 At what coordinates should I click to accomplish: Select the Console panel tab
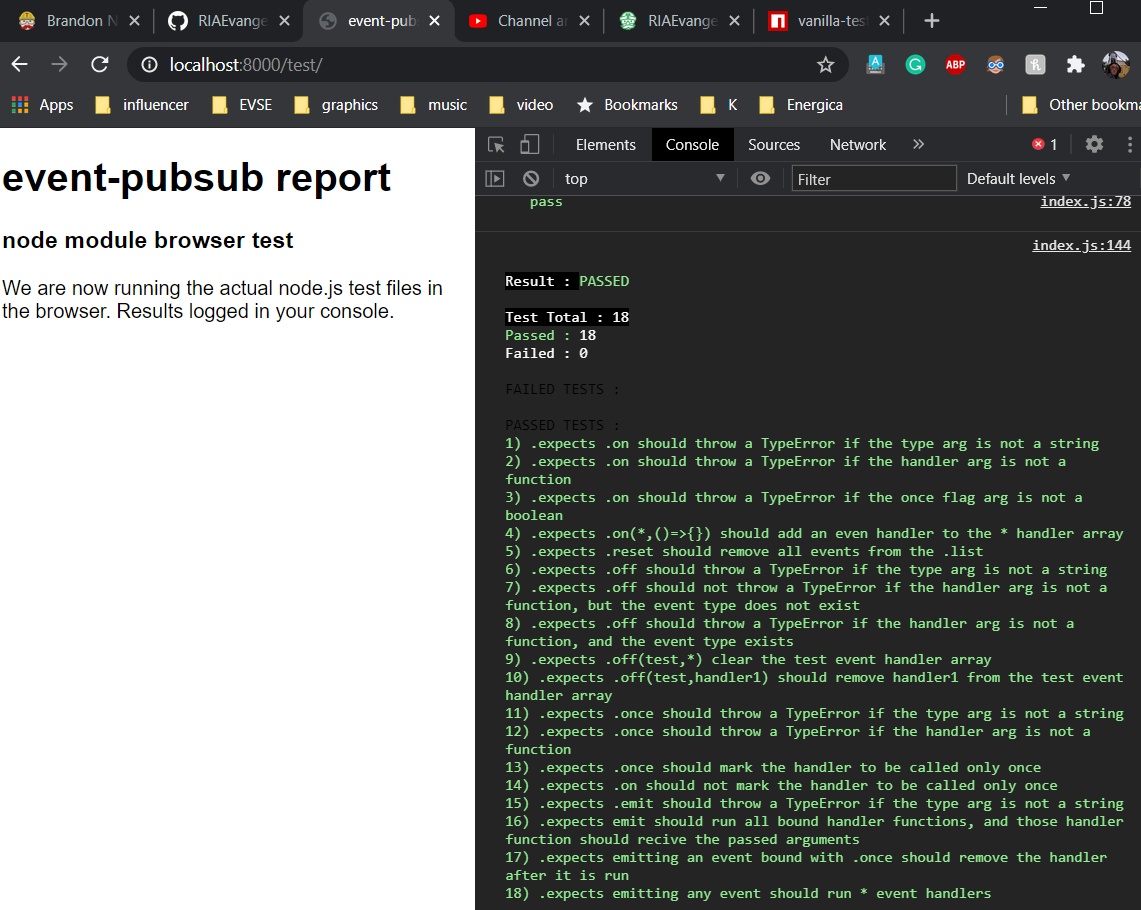(x=692, y=145)
